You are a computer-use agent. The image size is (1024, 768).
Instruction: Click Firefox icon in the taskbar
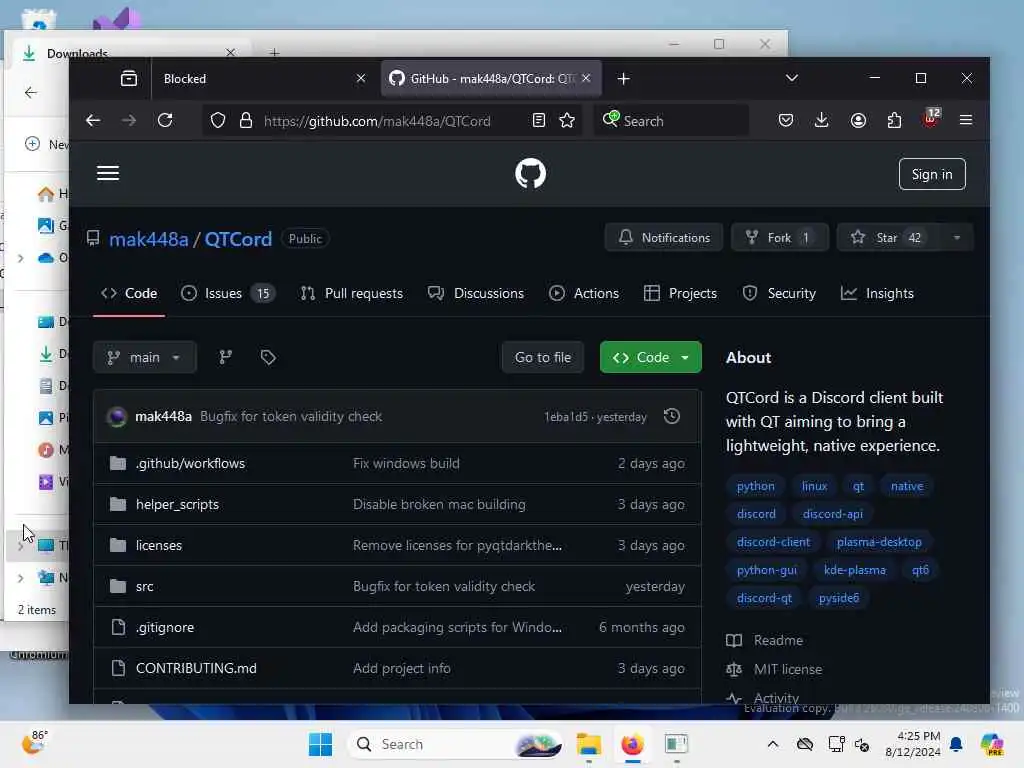click(x=632, y=744)
